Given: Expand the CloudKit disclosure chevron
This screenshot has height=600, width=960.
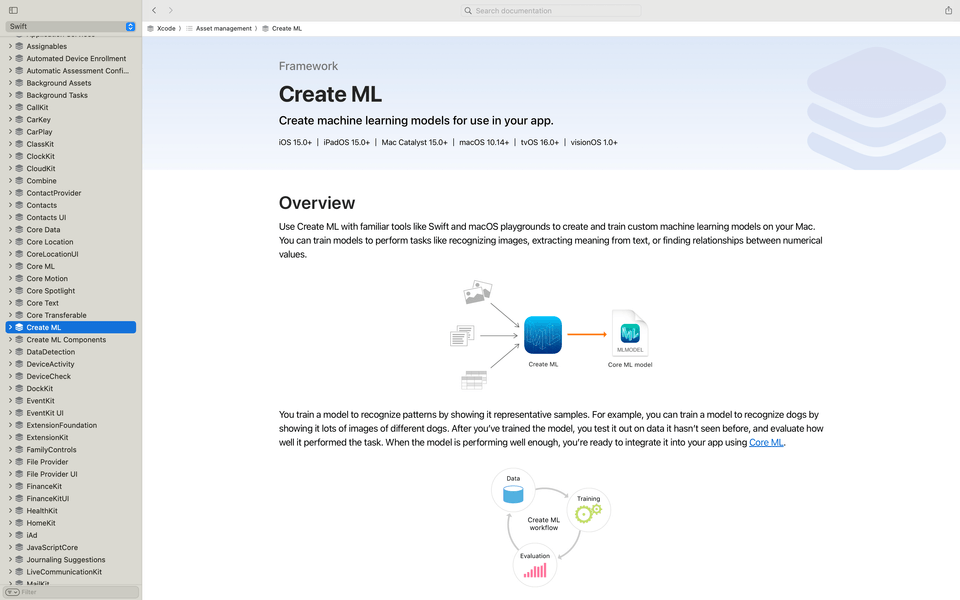Looking at the screenshot, I should click(x=10, y=169).
